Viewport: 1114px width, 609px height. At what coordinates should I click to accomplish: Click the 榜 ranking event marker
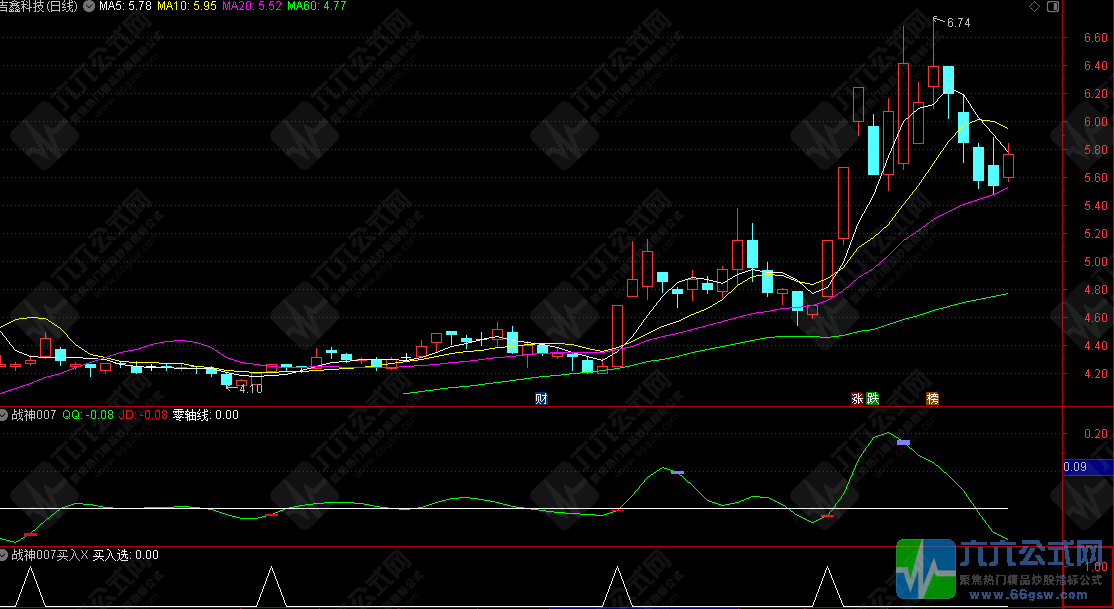(933, 398)
